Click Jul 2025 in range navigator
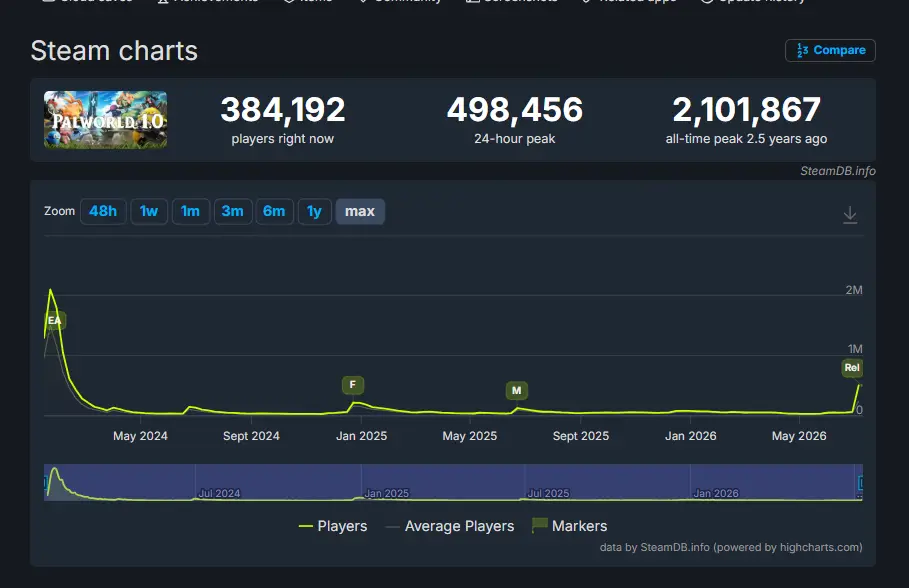 point(548,493)
